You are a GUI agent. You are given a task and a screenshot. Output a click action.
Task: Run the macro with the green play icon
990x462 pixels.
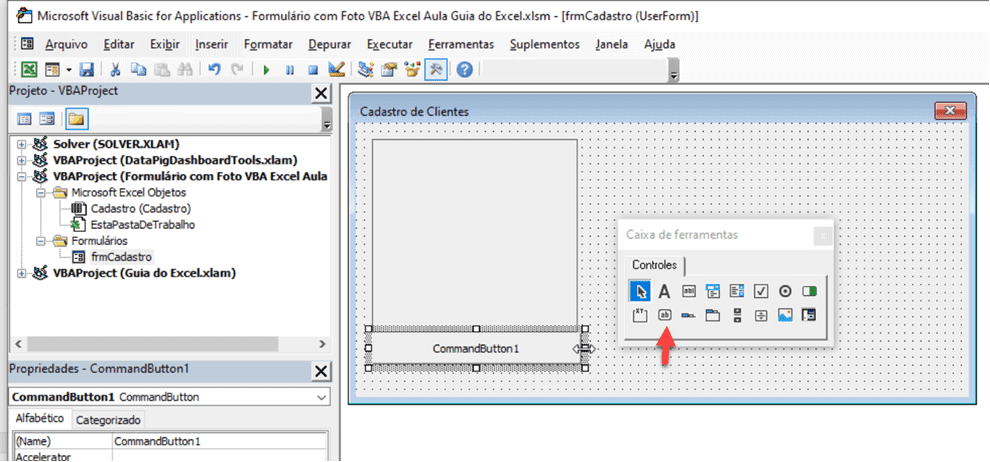(267, 70)
